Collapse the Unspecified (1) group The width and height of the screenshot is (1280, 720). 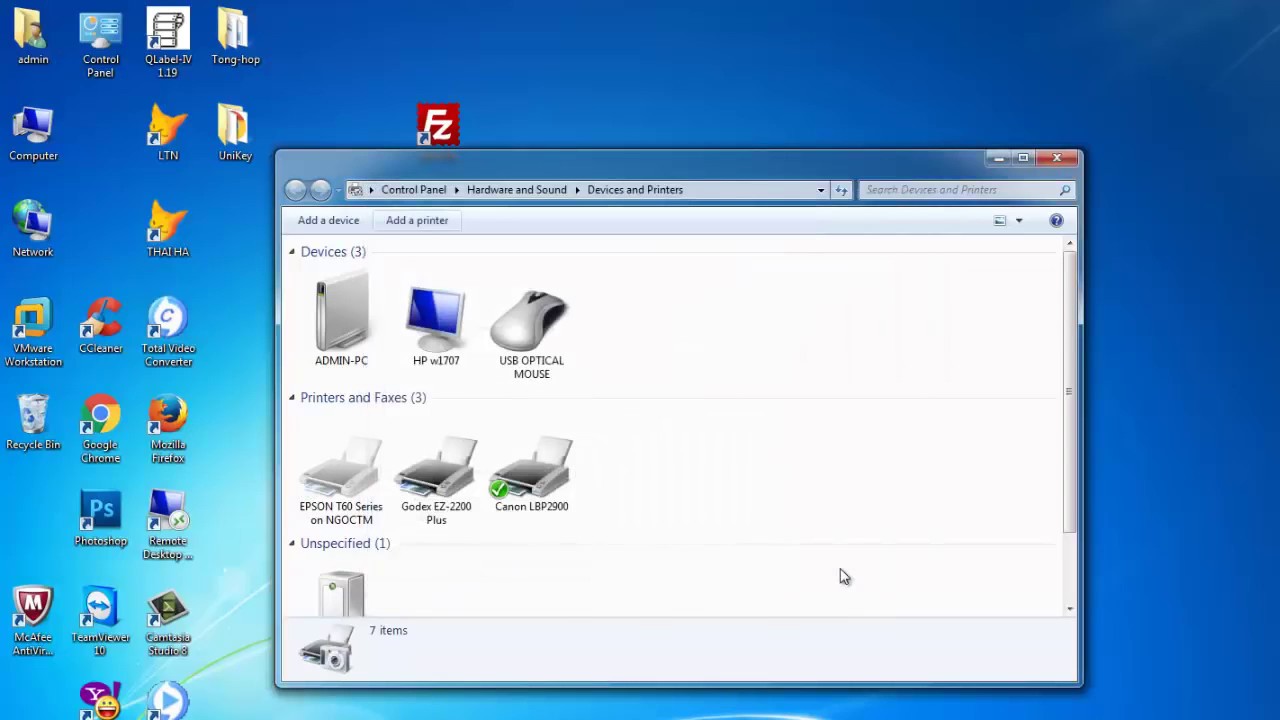tap(292, 544)
